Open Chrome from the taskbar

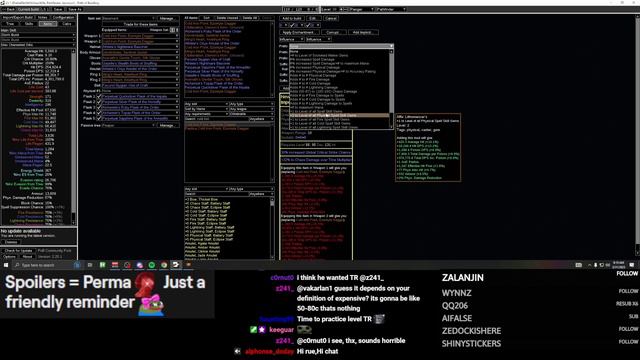coord(164,265)
